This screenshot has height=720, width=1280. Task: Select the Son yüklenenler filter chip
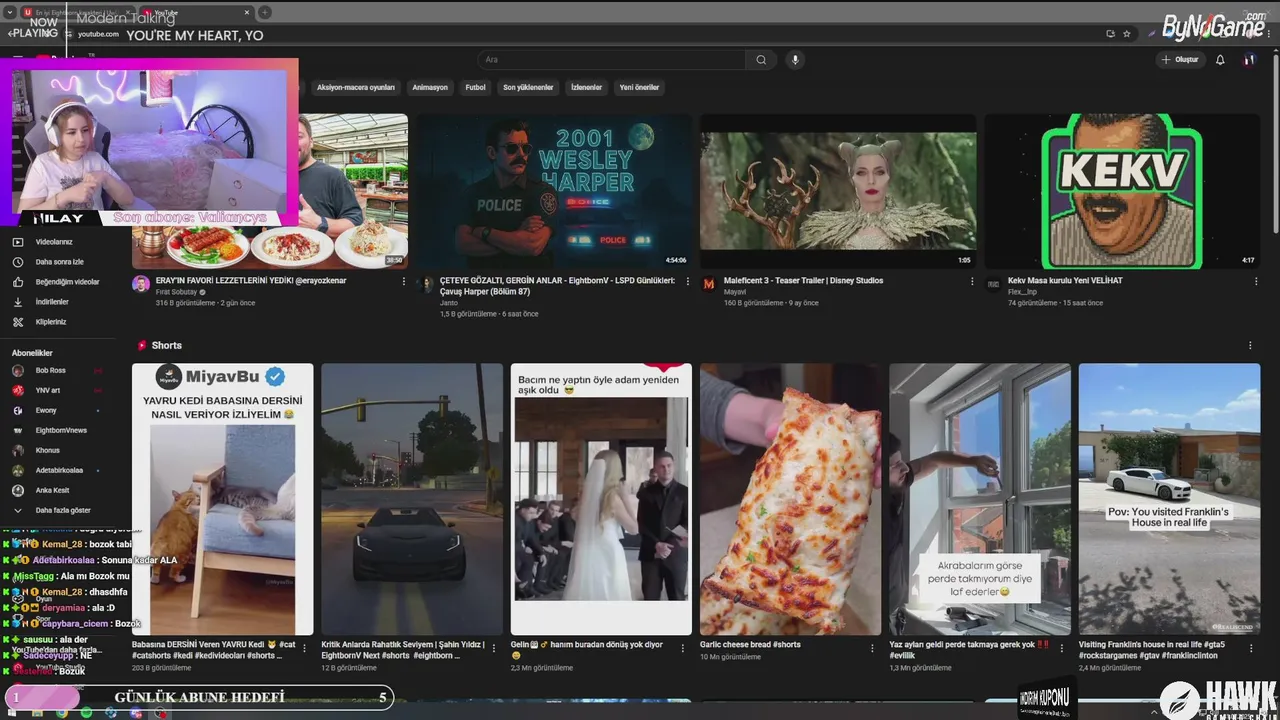[x=528, y=87]
